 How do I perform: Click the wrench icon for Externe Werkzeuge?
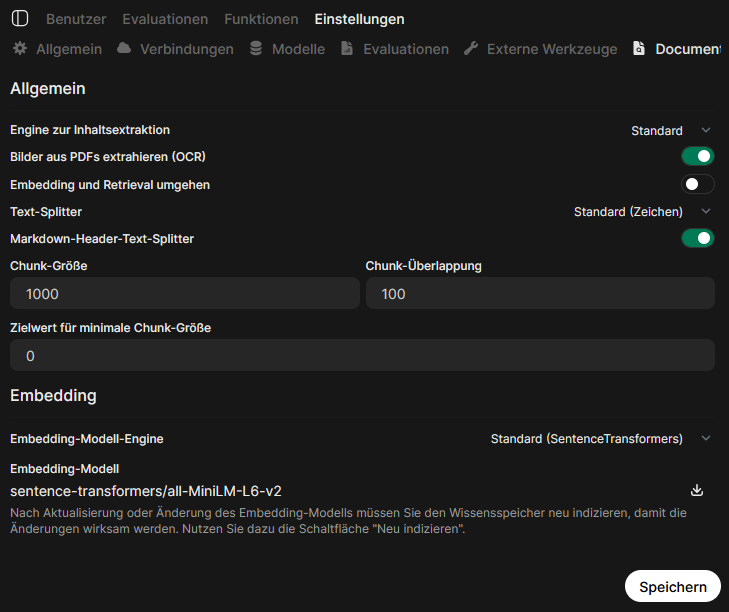(x=471, y=49)
